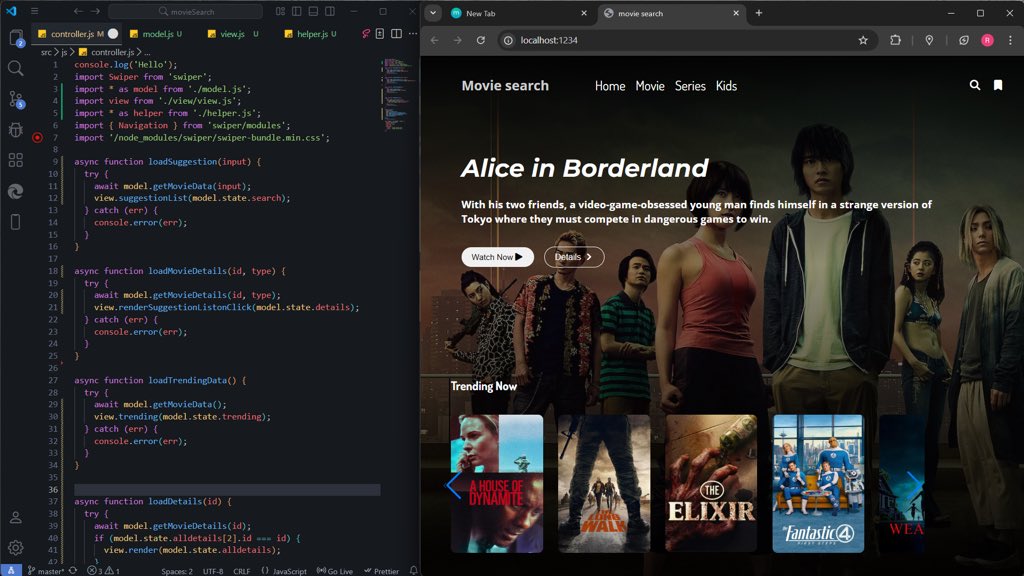The height and width of the screenshot is (576, 1024).
Task: Open Chrome tab search dropdown arrow
Action: point(433,13)
